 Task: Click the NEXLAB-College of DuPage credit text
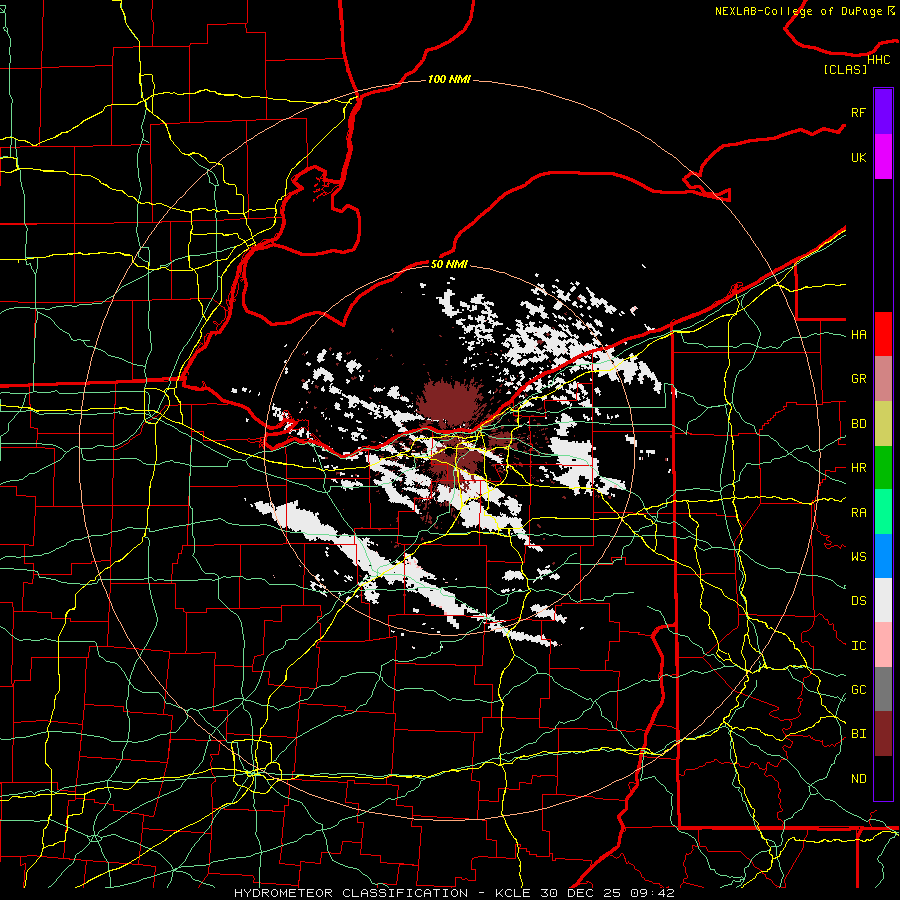798,11
